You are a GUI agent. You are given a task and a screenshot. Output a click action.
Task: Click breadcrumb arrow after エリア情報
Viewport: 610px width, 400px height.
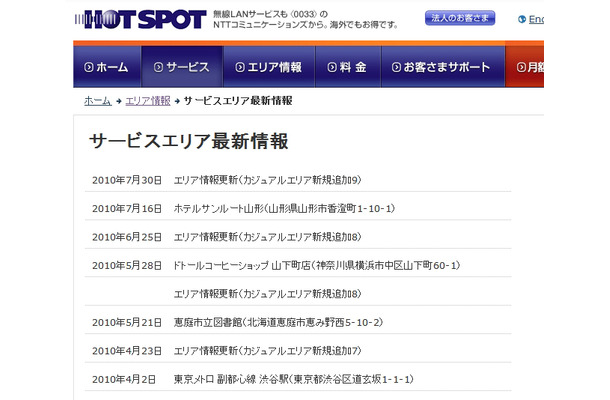pos(177,101)
